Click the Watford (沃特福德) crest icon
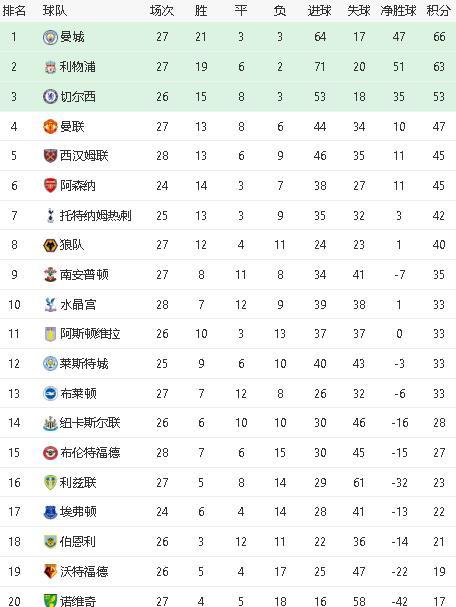Viewport: 456px width, 607px height. (50, 571)
